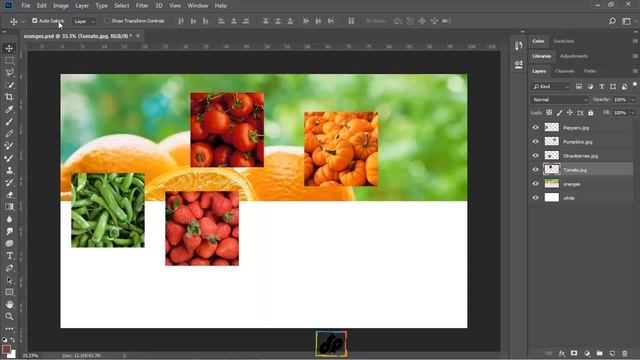The height and width of the screenshot is (360, 640).
Task: Hide the Peppers.jpg layer
Action: tap(536, 128)
